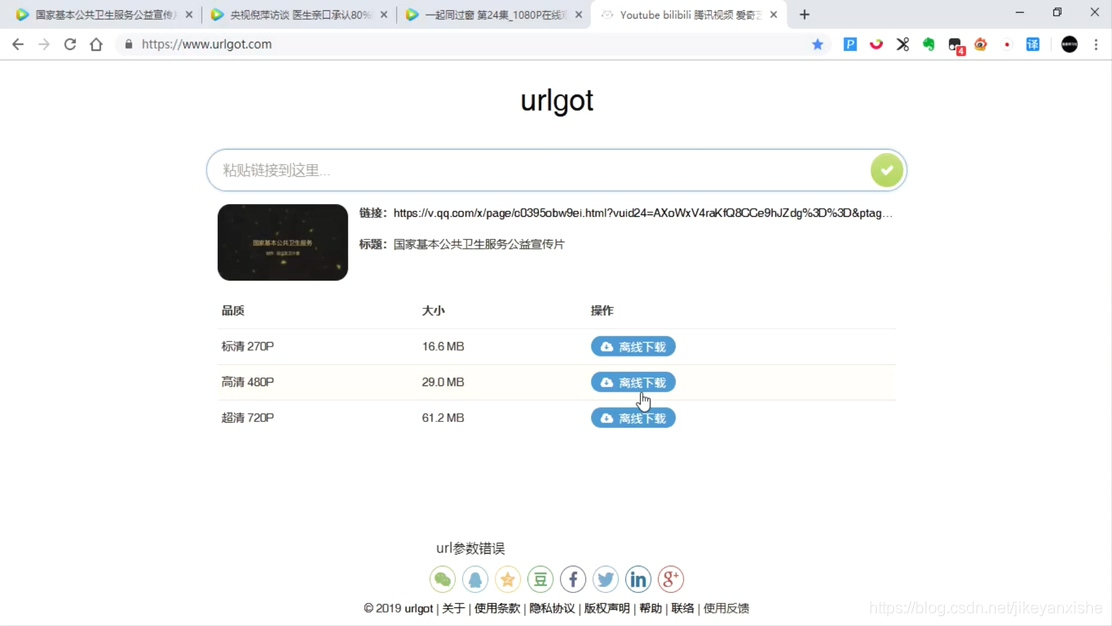This screenshot has width=1112, height=626.
Task: Click the red dot record extension
Action: 1007,44
